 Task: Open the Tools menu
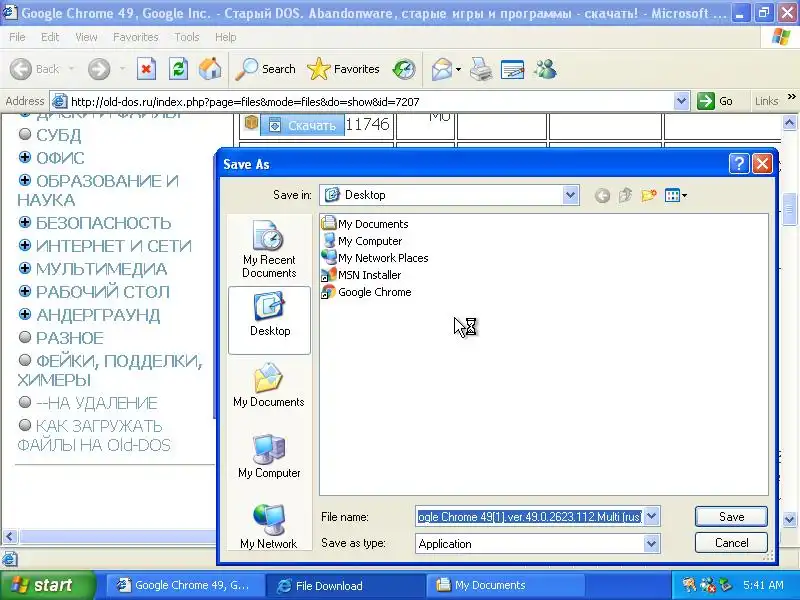tap(187, 37)
